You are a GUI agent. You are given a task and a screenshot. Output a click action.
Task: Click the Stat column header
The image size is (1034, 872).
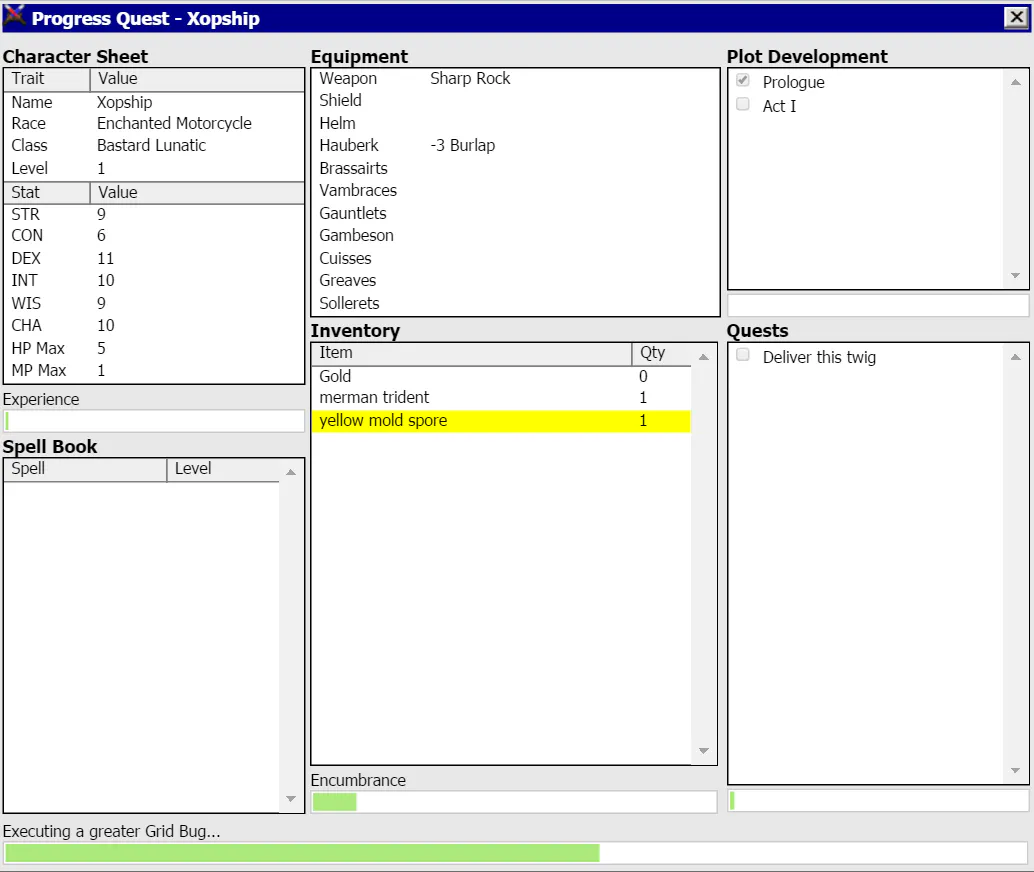coord(47,193)
